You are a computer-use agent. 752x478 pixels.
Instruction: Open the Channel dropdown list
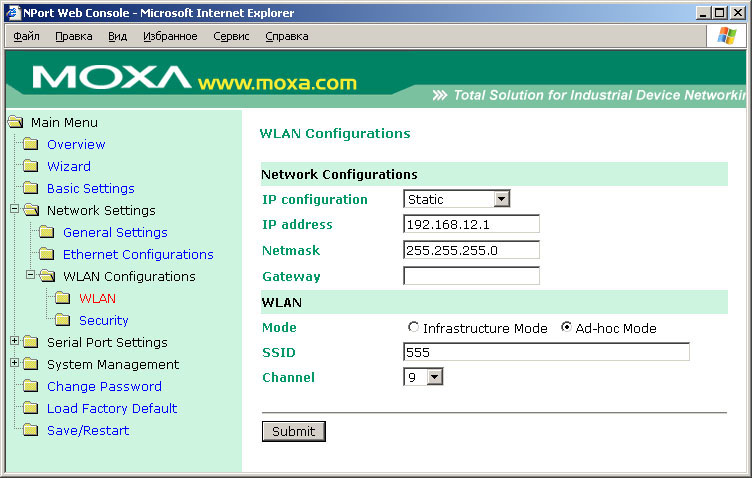(x=433, y=377)
